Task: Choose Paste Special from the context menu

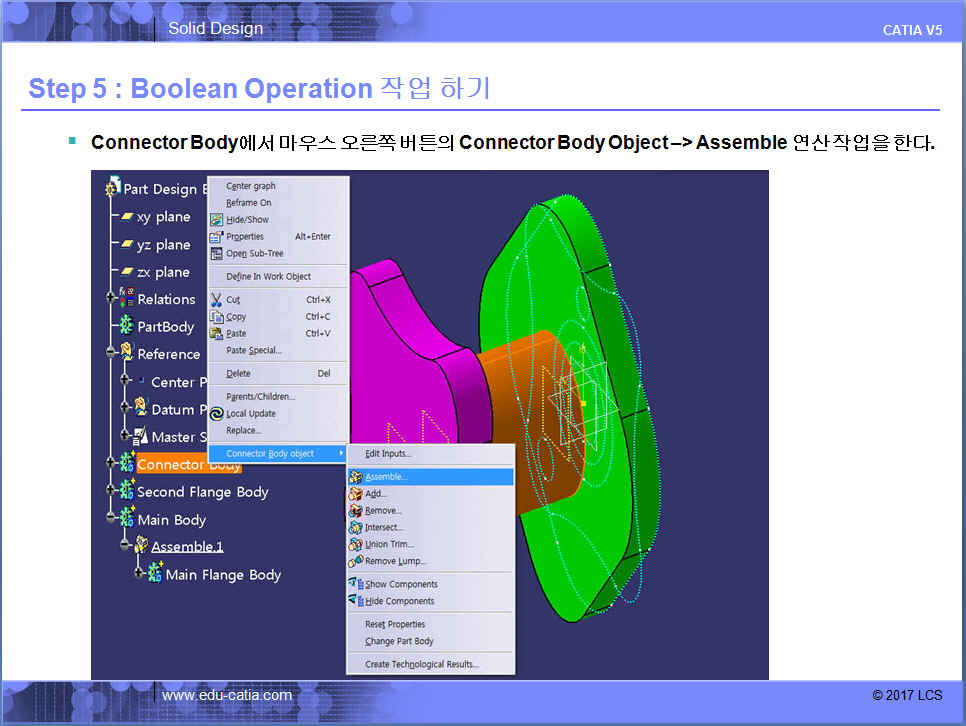Action: 253,350
